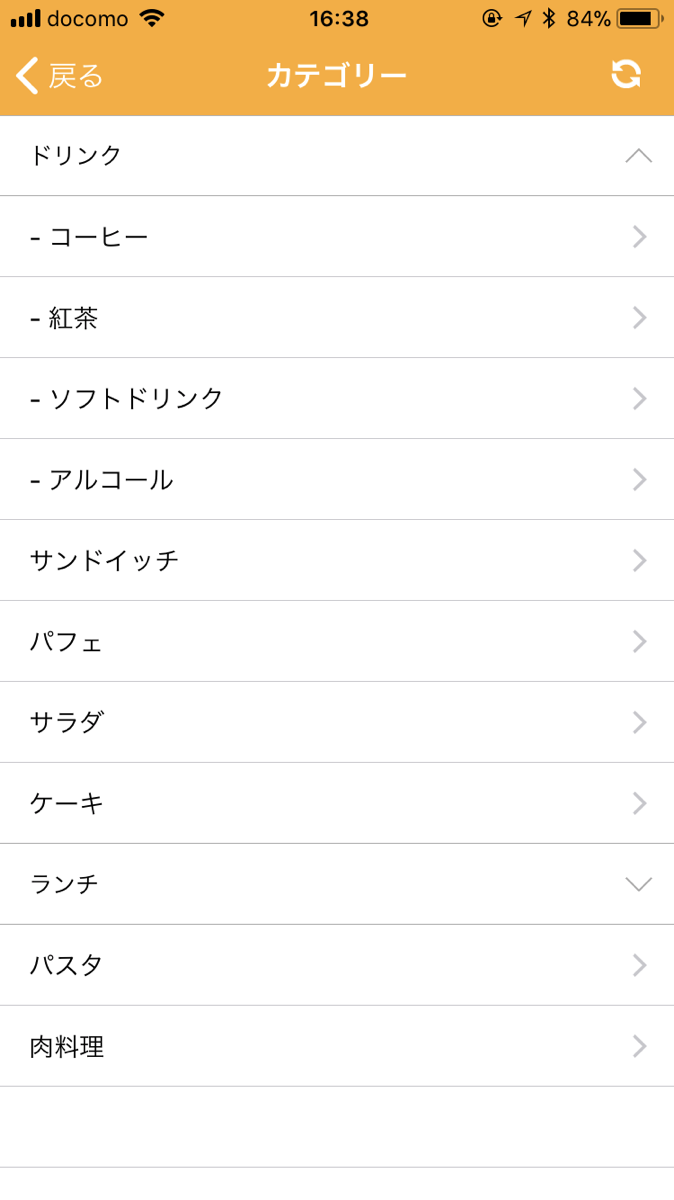Tap the back chevron icon at top left

(x=25, y=74)
